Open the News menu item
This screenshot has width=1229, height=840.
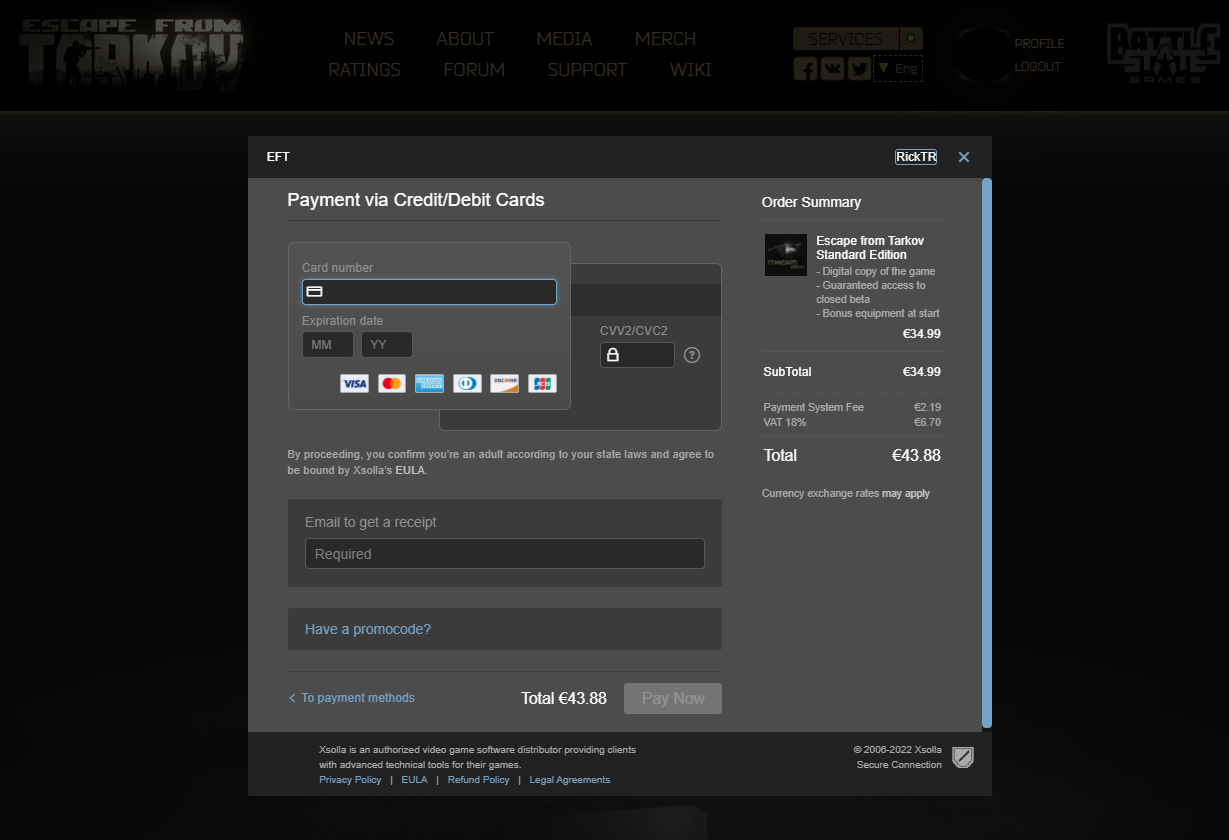coord(369,39)
